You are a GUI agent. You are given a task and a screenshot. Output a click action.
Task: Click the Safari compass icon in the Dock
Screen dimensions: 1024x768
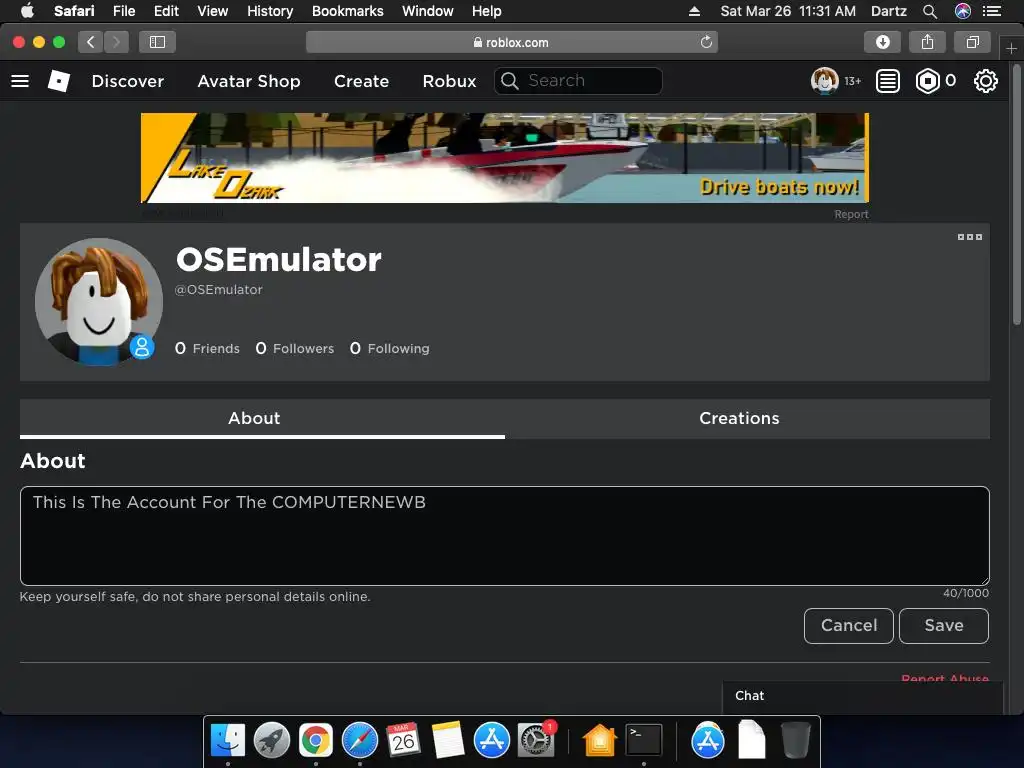tap(360, 740)
